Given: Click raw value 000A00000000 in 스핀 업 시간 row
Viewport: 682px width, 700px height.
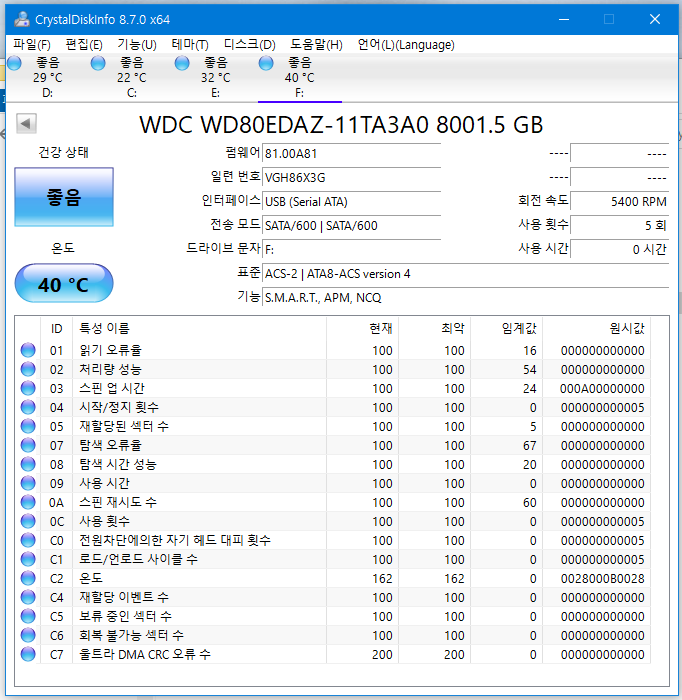Looking at the screenshot, I should 602,388.
